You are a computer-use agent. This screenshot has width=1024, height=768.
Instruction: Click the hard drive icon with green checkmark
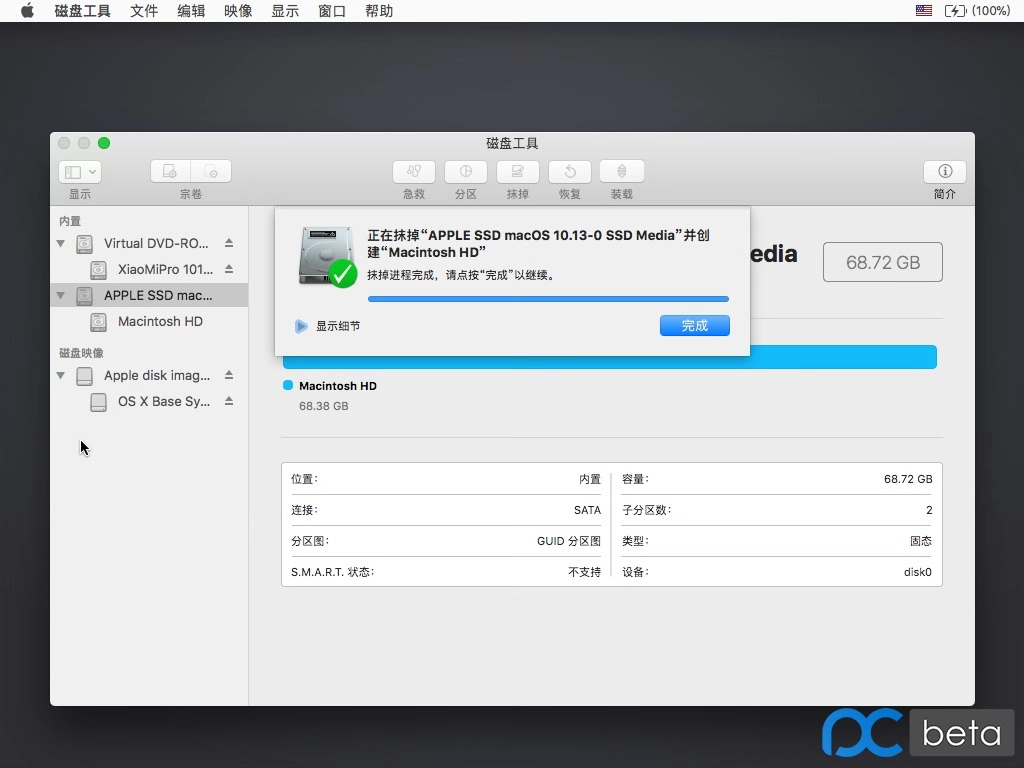(327, 257)
